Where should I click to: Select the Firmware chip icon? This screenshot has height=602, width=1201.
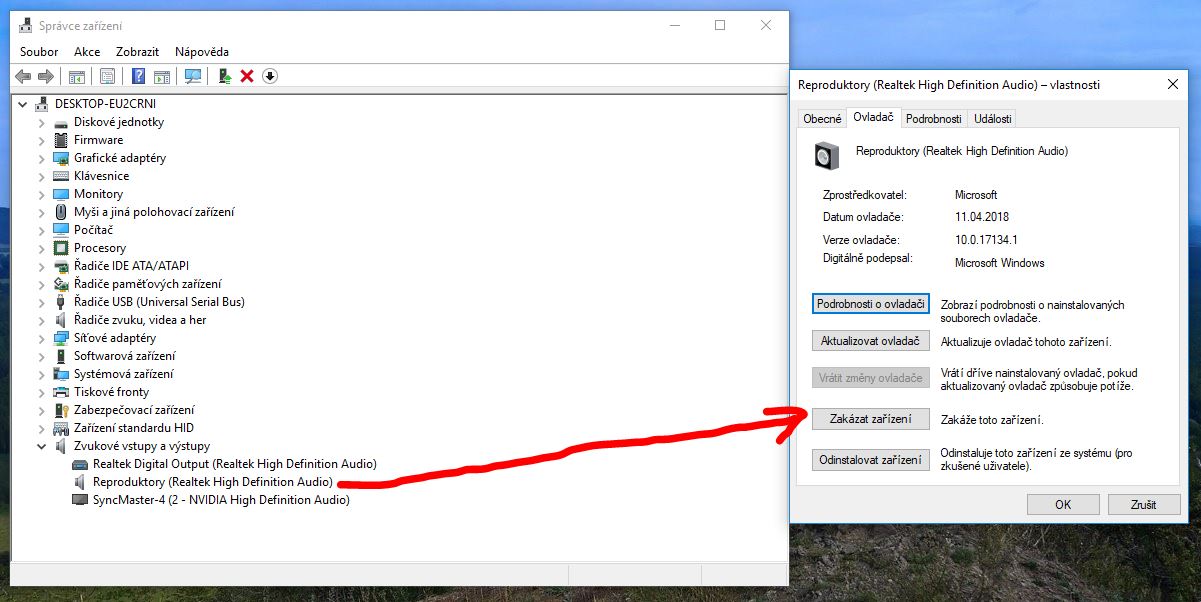click(x=61, y=140)
